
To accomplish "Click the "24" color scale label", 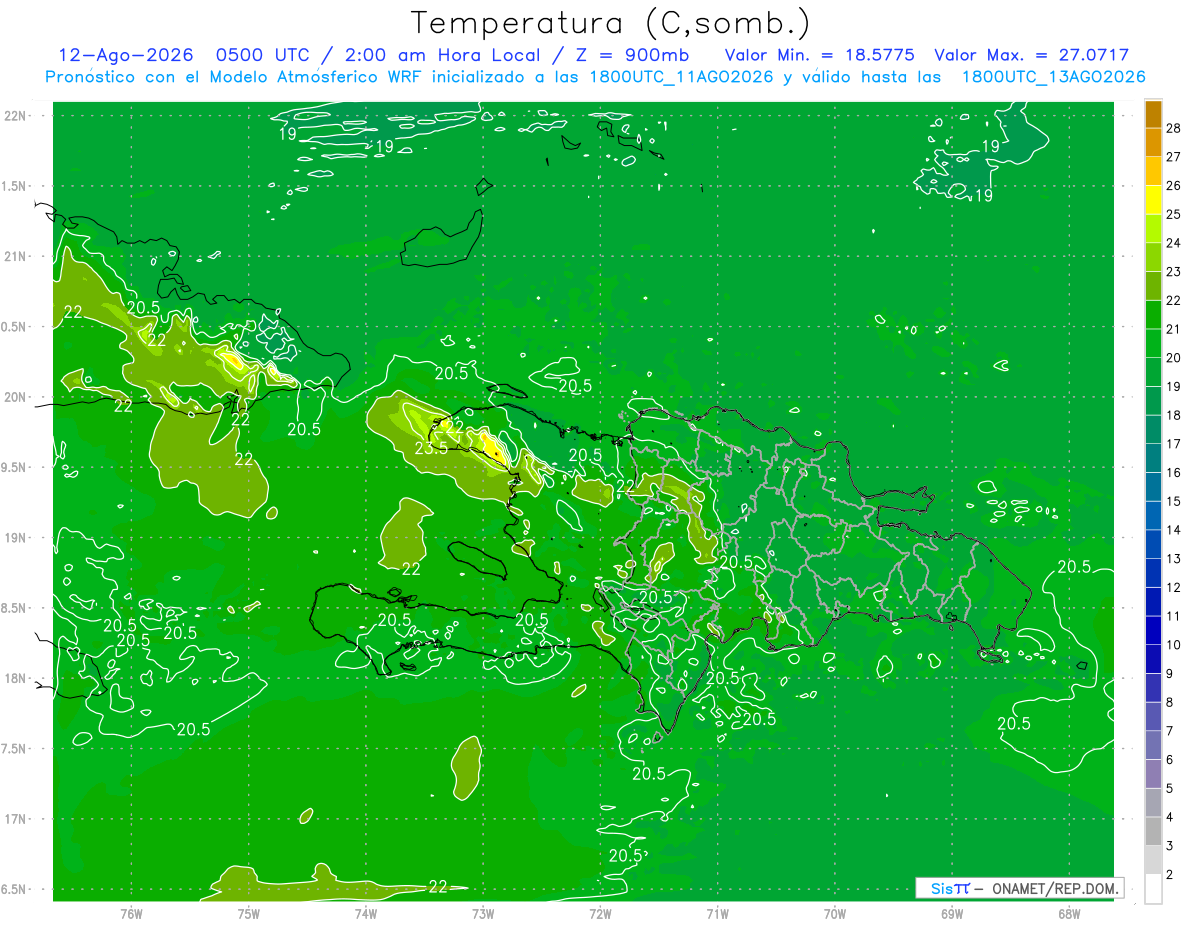I will point(1174,243).
